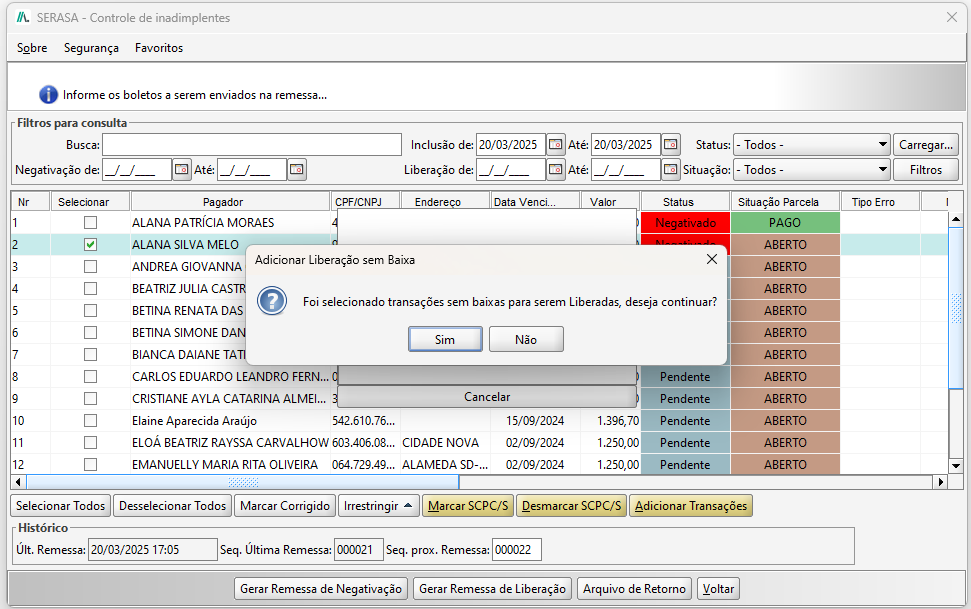Sort by Pagador column header
971x609 pixels.
click(230, 202)
